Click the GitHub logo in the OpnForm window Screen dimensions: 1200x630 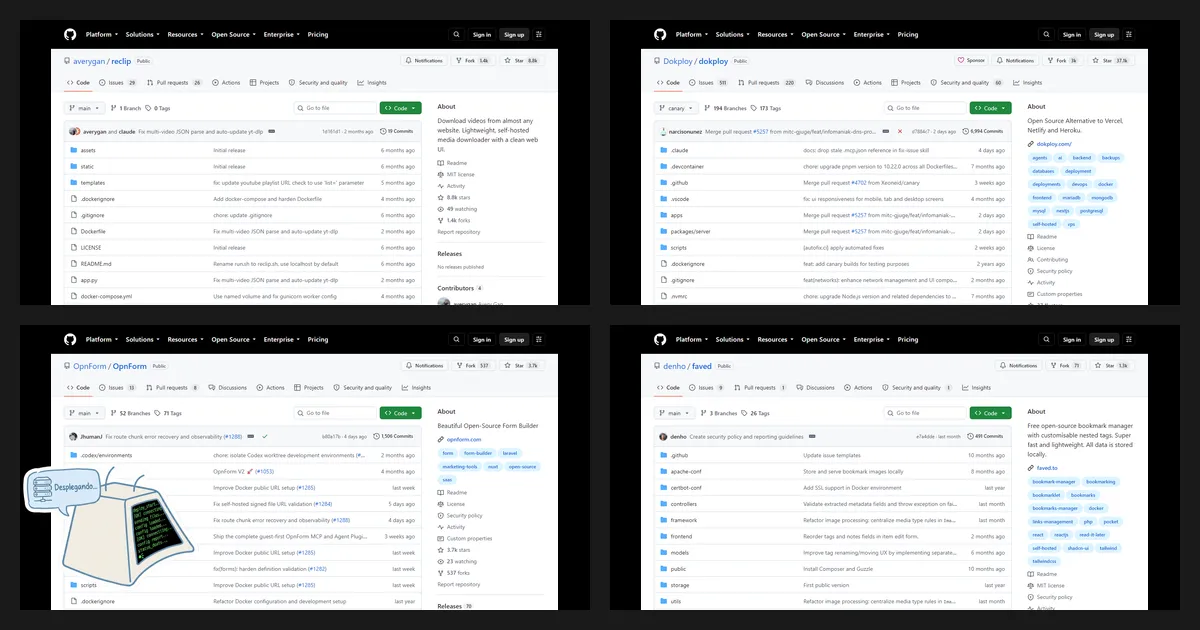tap(70, 339)
